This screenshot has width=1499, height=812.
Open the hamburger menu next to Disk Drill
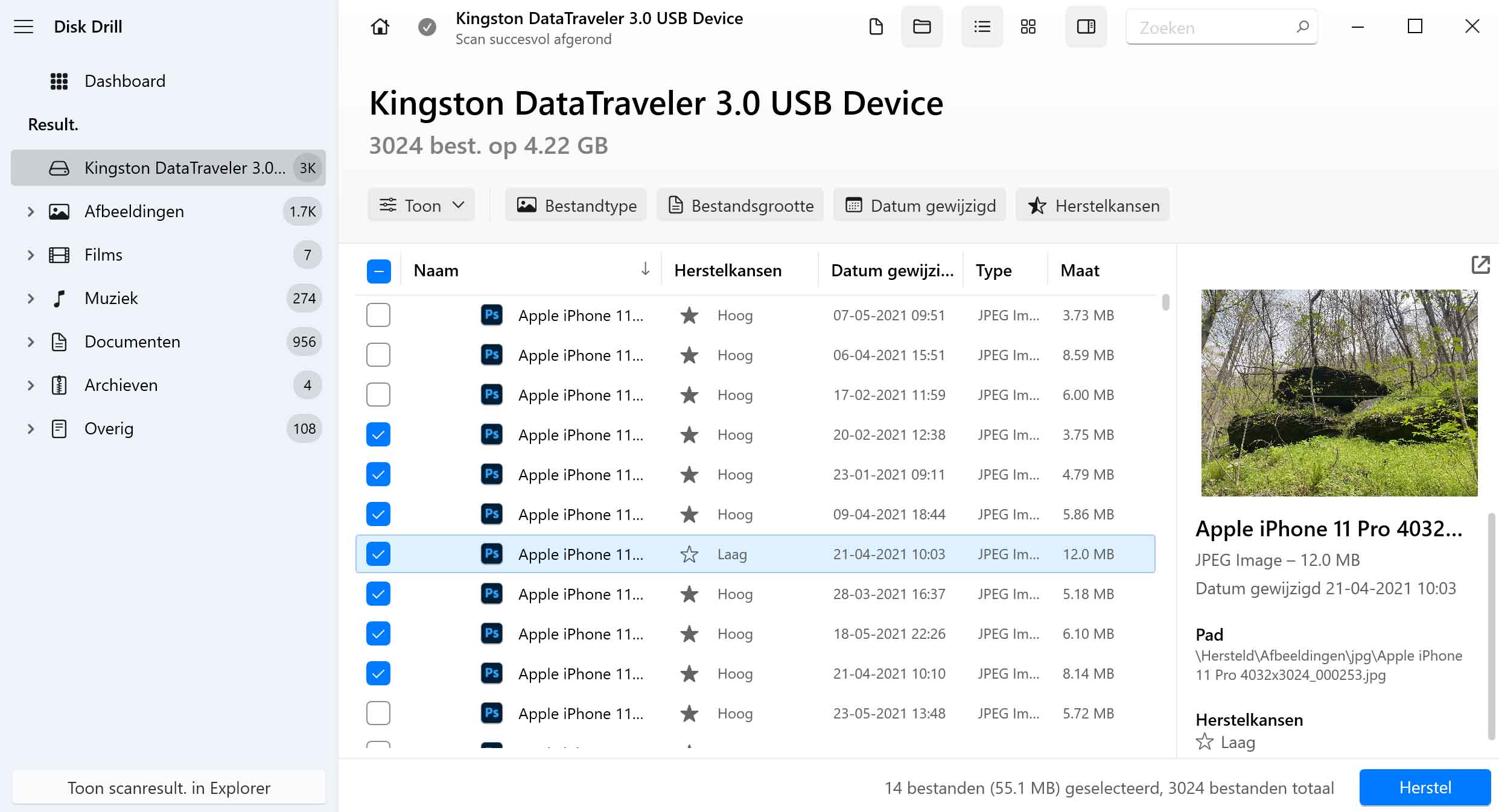click(24, 27)
